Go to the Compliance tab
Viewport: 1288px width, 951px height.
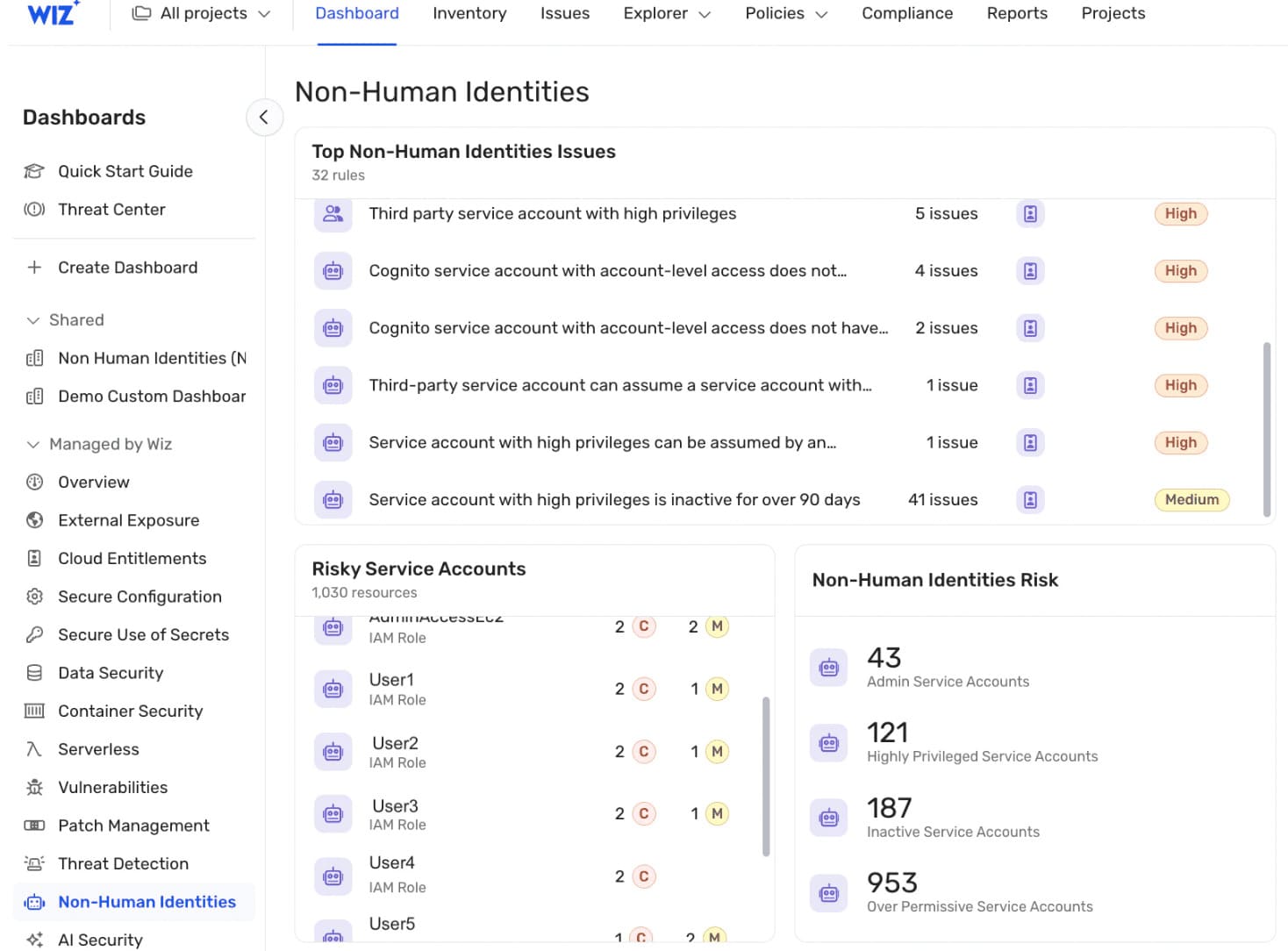(907, 14)
